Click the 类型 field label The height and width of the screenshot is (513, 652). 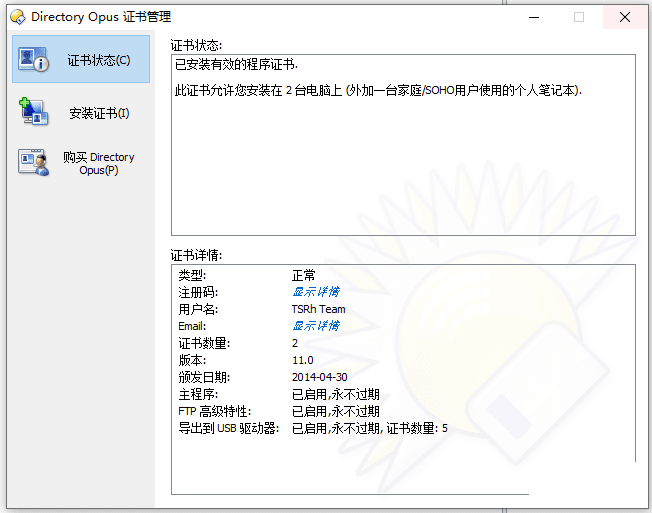[192, 275]
